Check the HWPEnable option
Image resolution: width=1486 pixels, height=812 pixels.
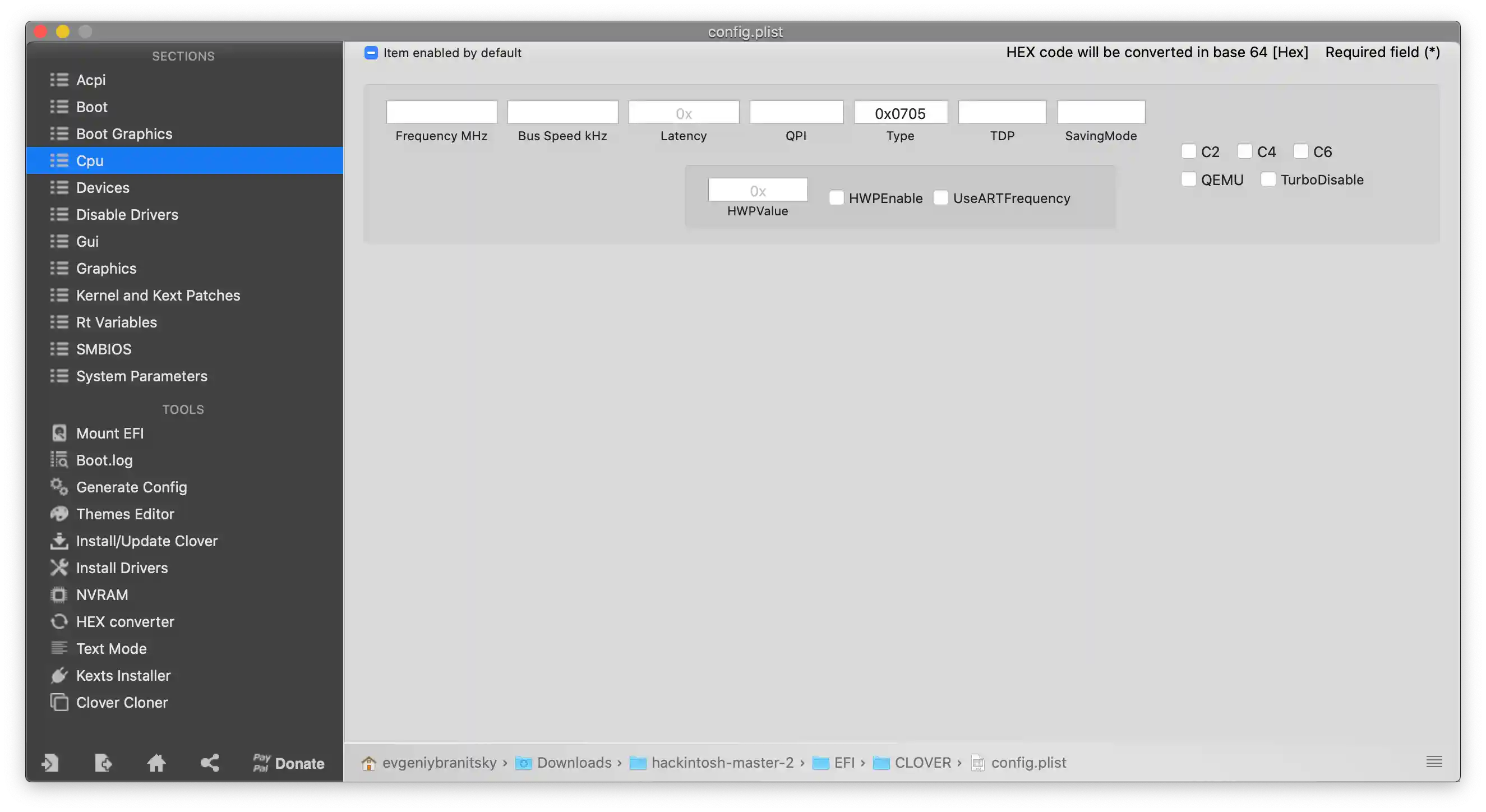click(x=836, y=198)
